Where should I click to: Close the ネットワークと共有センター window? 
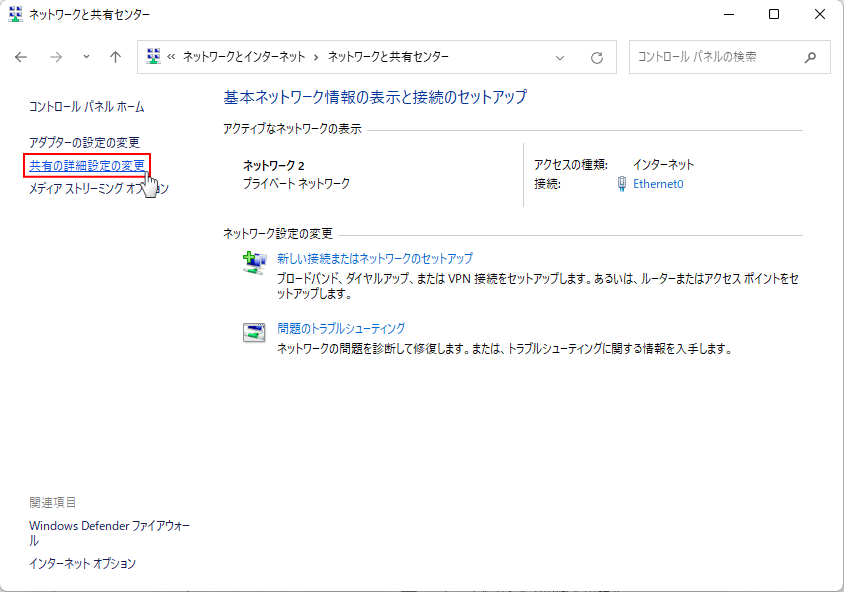coord(820,14)
